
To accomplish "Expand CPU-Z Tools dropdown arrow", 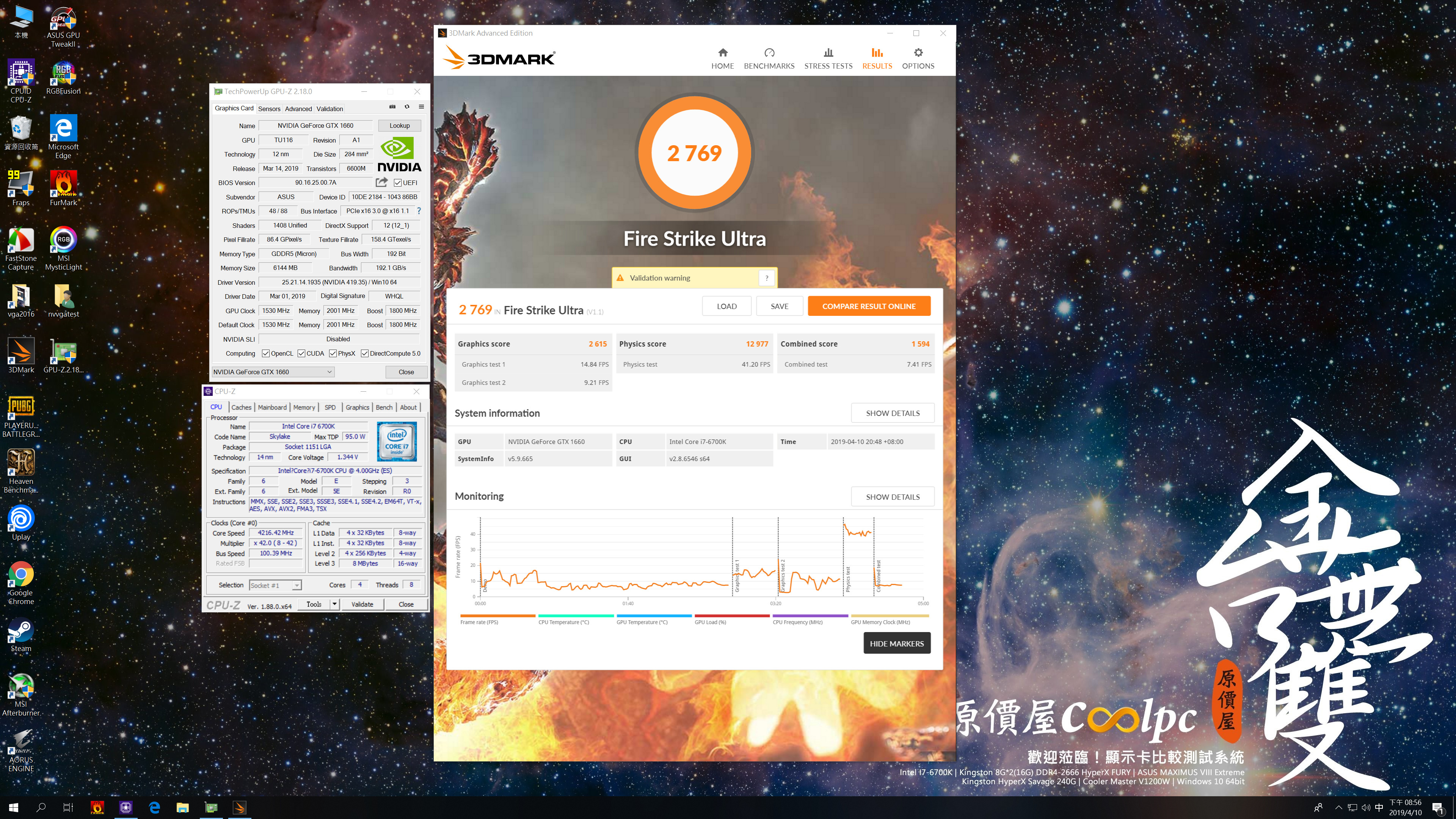I will 334,604.
